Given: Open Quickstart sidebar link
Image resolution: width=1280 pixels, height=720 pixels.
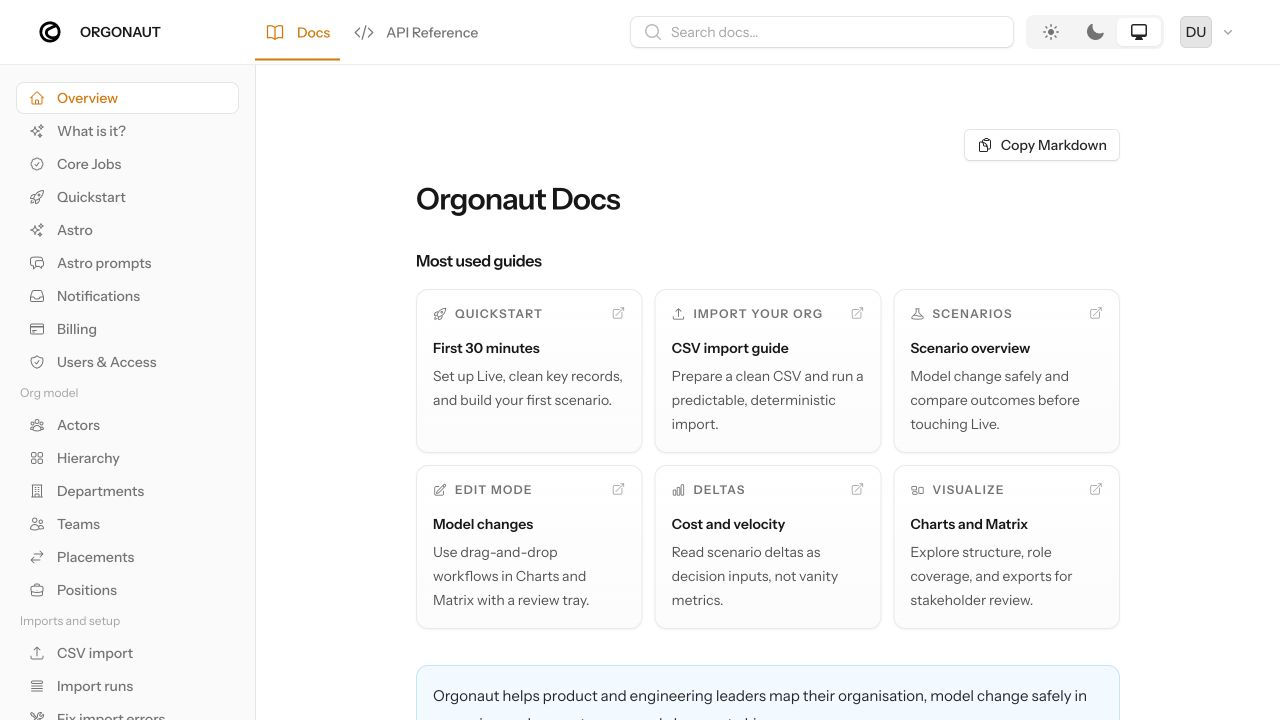Looking at the screenshot, I should 127,197.
